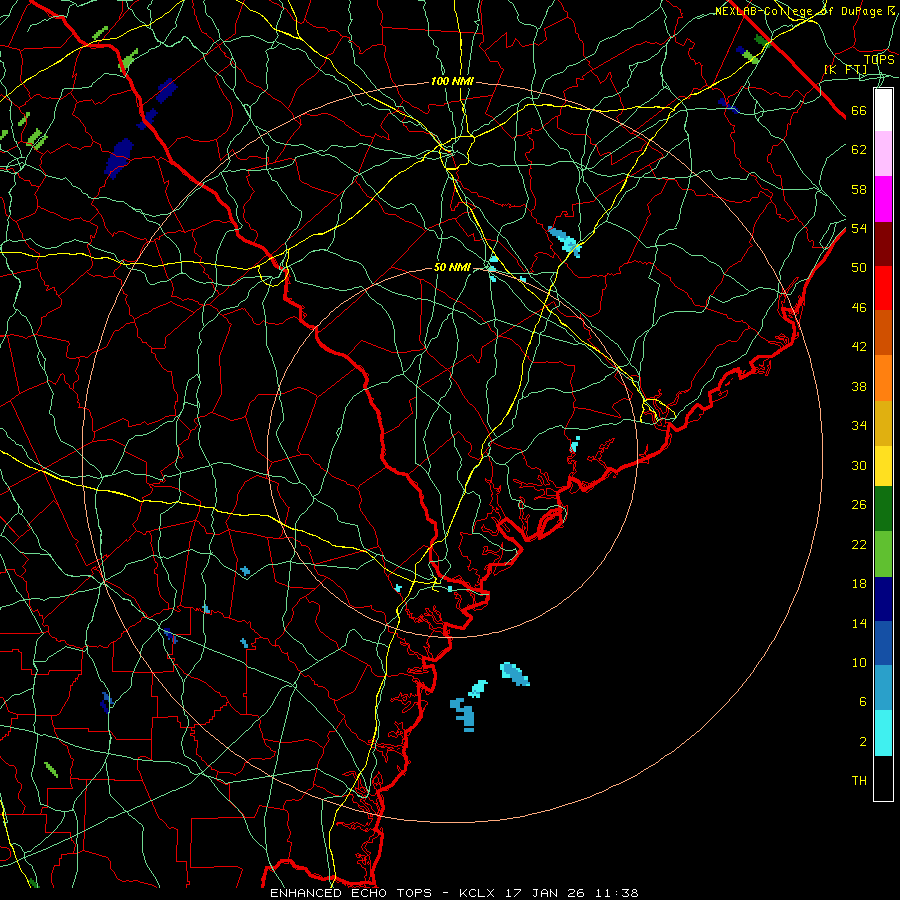Viewport: 900px width, 900px height.
Task: Click the '62' legend value
Action: (859, 150)
